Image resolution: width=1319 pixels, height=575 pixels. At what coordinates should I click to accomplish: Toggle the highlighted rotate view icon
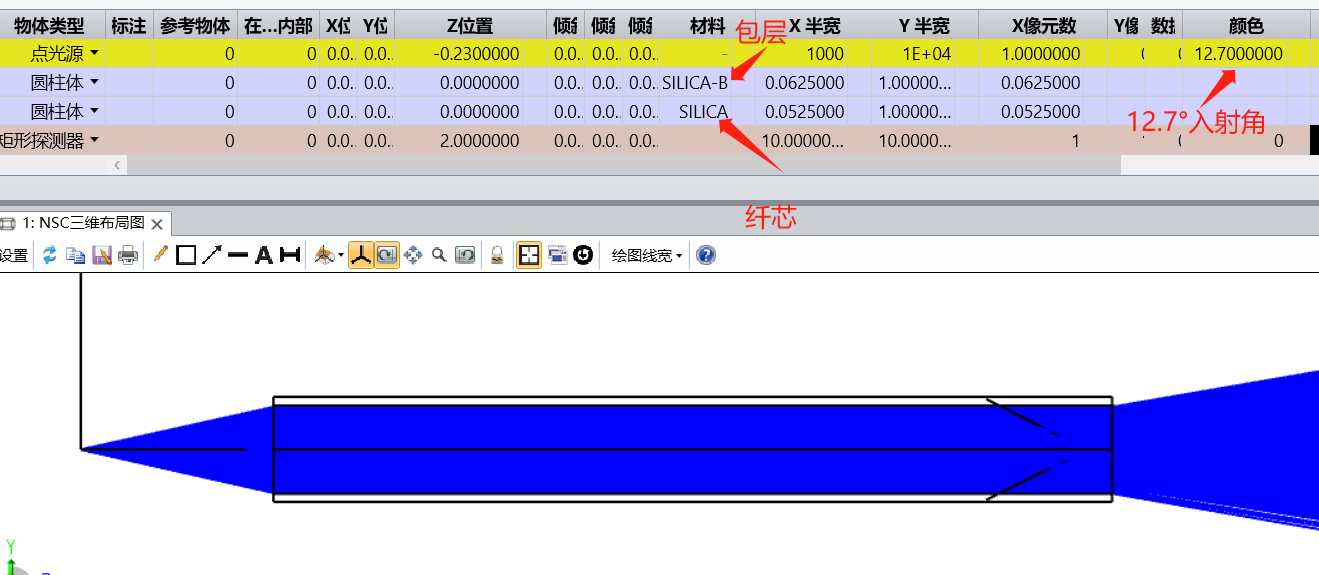(386, 255)
